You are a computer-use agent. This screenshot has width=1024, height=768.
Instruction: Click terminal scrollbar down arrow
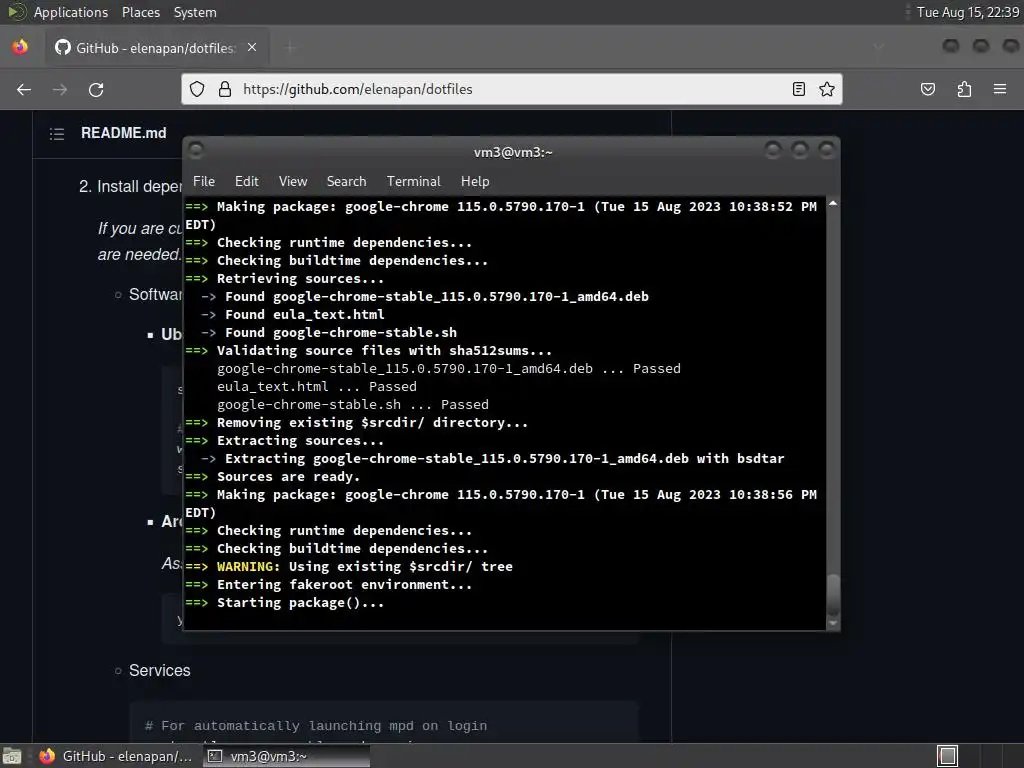click(x=833, y=623)
